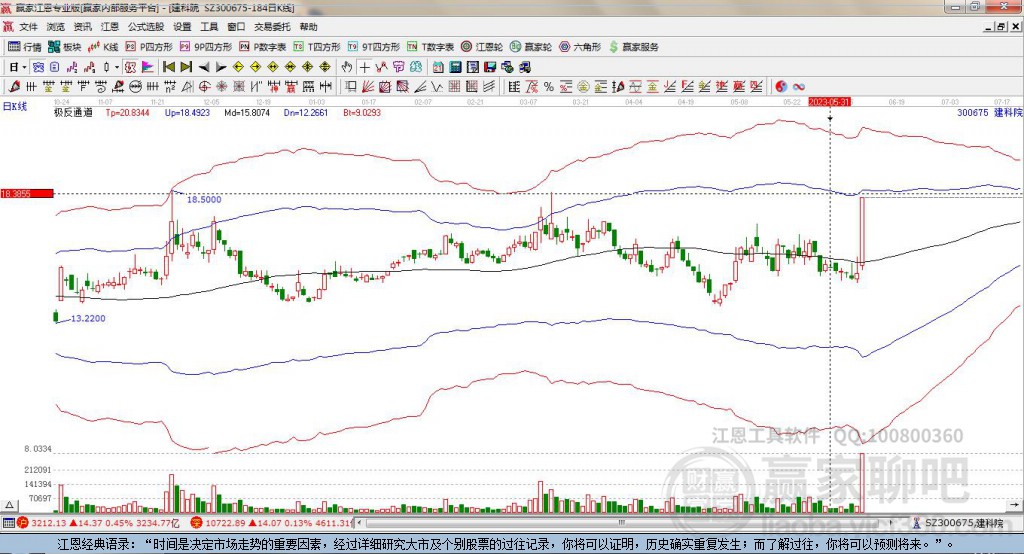1024x554 pixels.
Task: Click the circled crosshair target icon
Action: click(204, 86)
